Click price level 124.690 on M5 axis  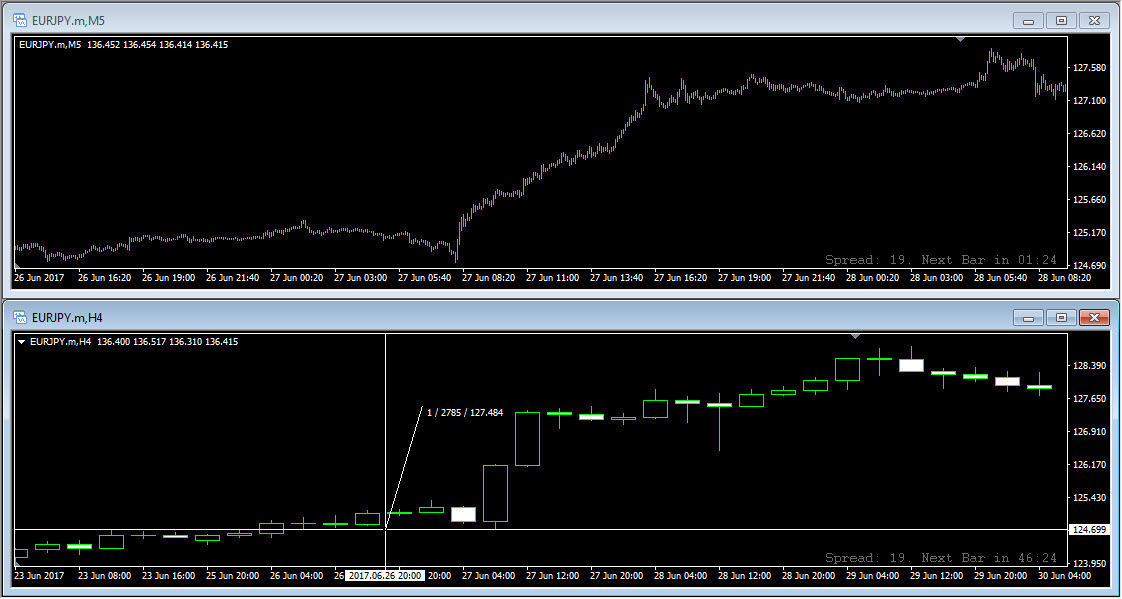1088,266
